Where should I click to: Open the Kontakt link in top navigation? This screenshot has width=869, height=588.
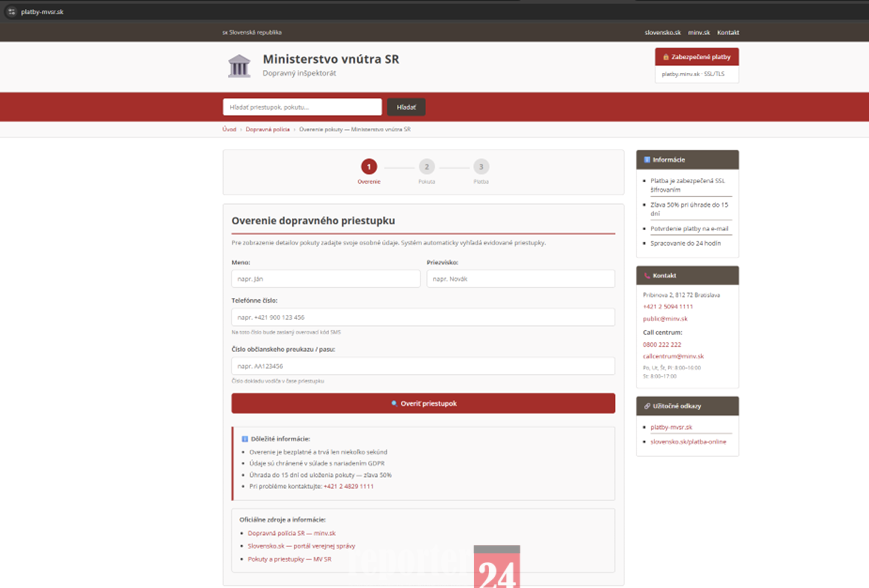point(728,32)
